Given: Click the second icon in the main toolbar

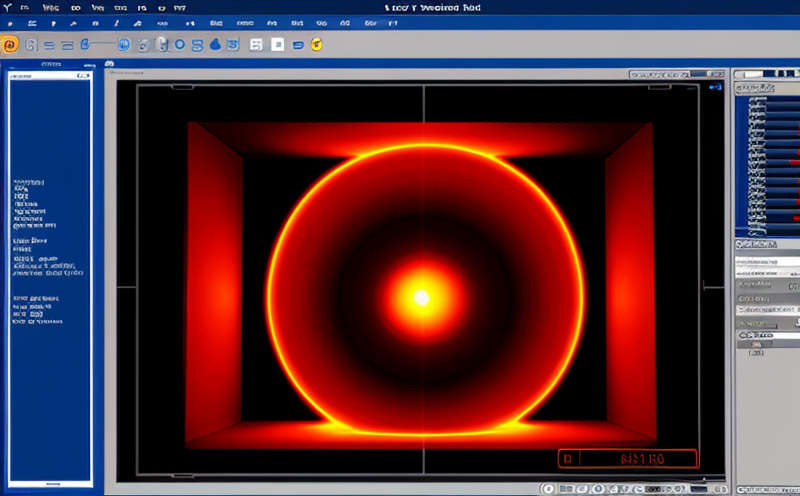Looking at the screenshot, I should pyautogui.click(x=31, y=44).
